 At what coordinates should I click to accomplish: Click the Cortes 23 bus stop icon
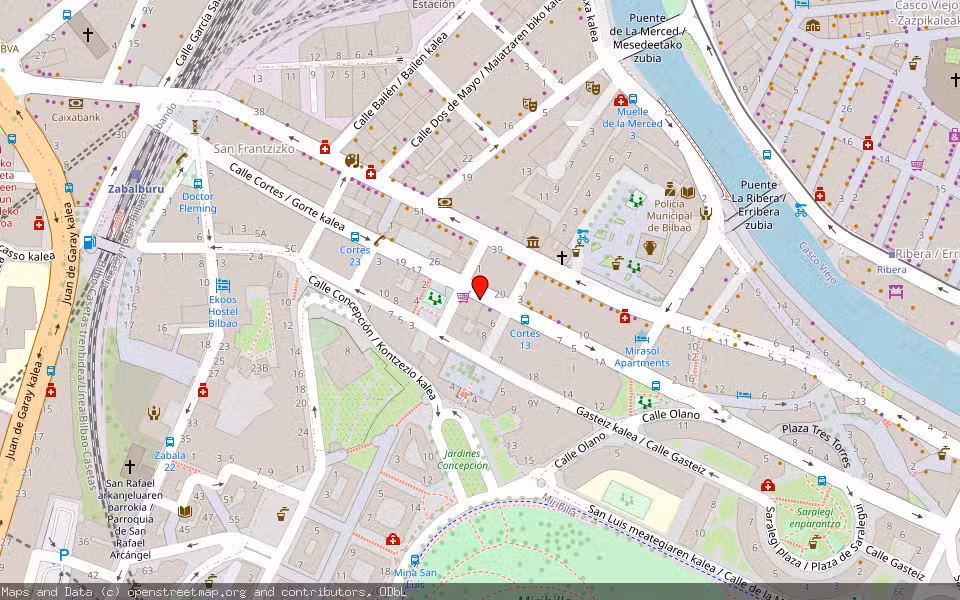(x=354, y=237)
